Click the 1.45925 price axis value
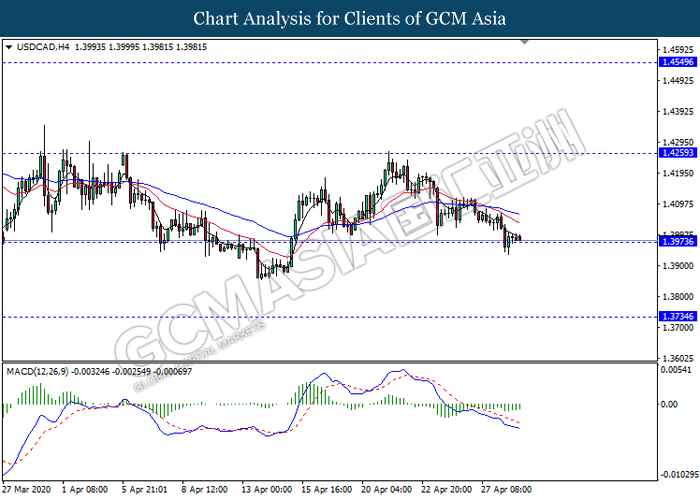Image resolution: width=700 pixels, height=500 pixels. point(678,50)
